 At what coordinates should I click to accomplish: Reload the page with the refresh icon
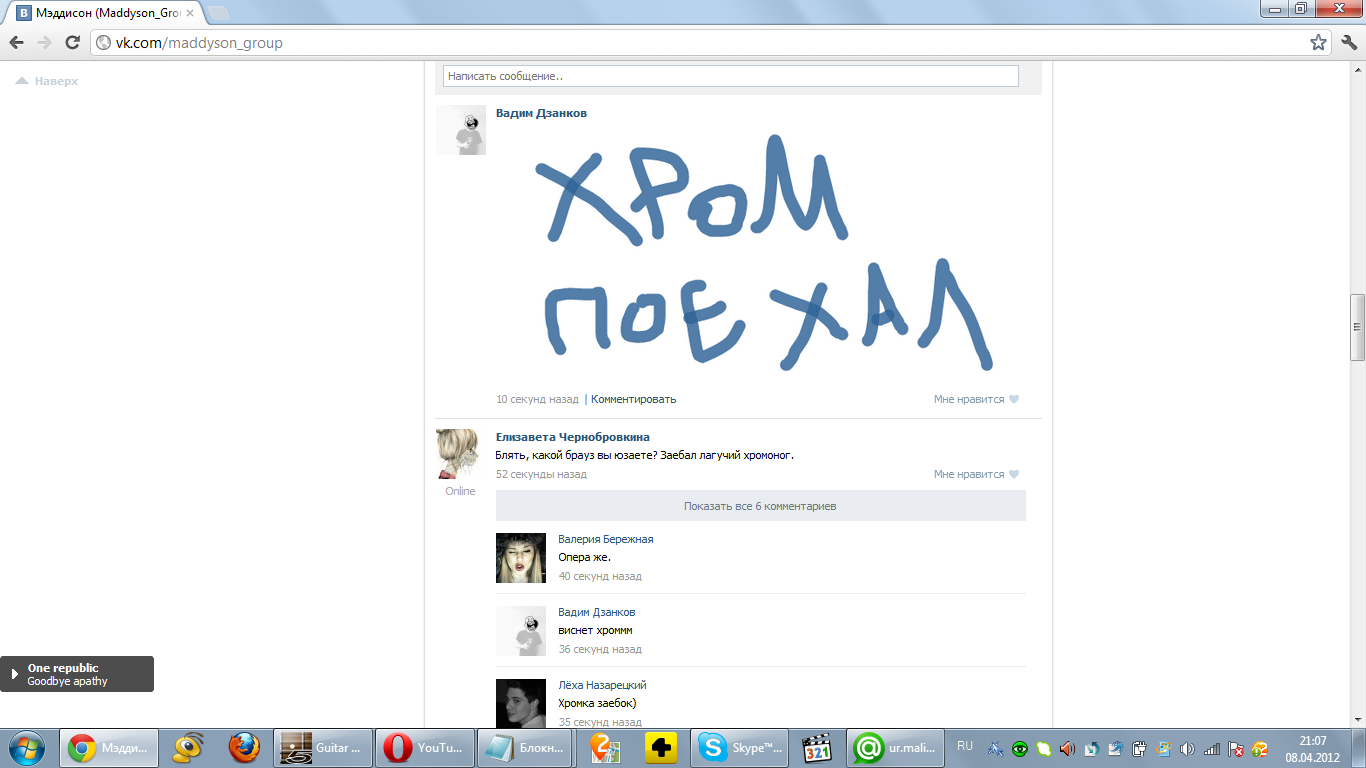tap(72, 43)
